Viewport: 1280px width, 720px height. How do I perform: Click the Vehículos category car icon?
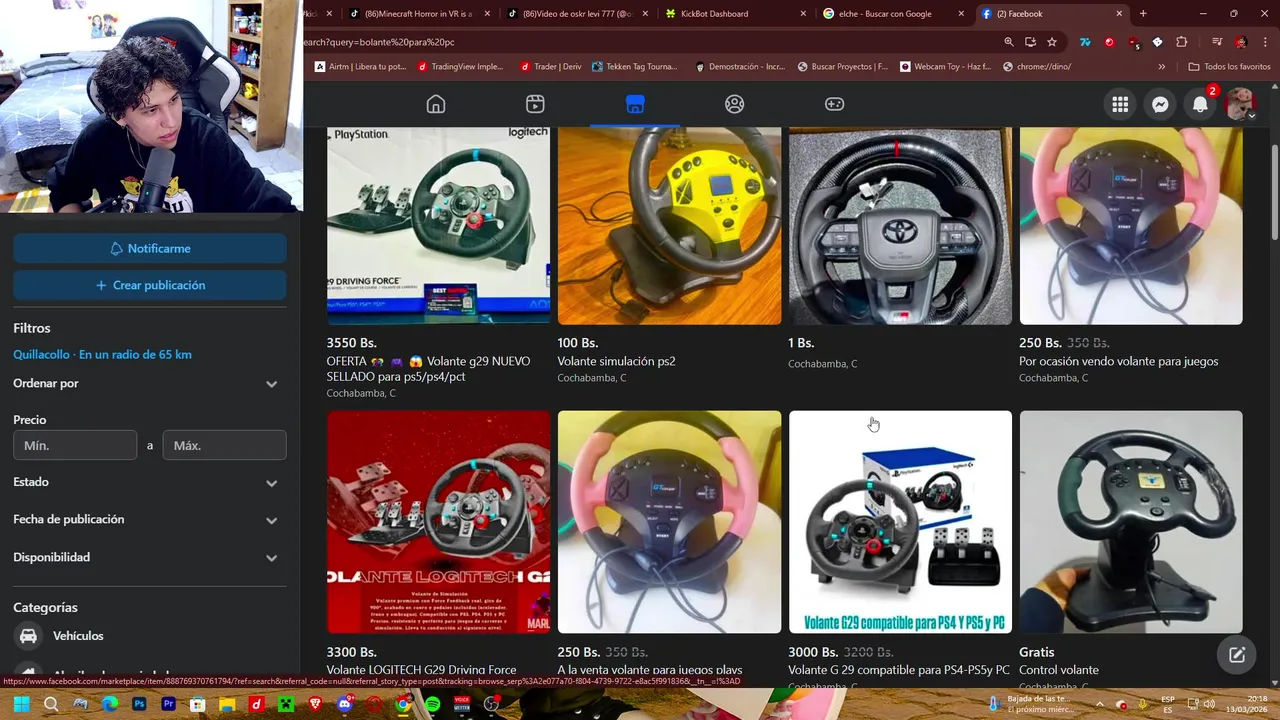pyautogui.click(x=29, y=636)
